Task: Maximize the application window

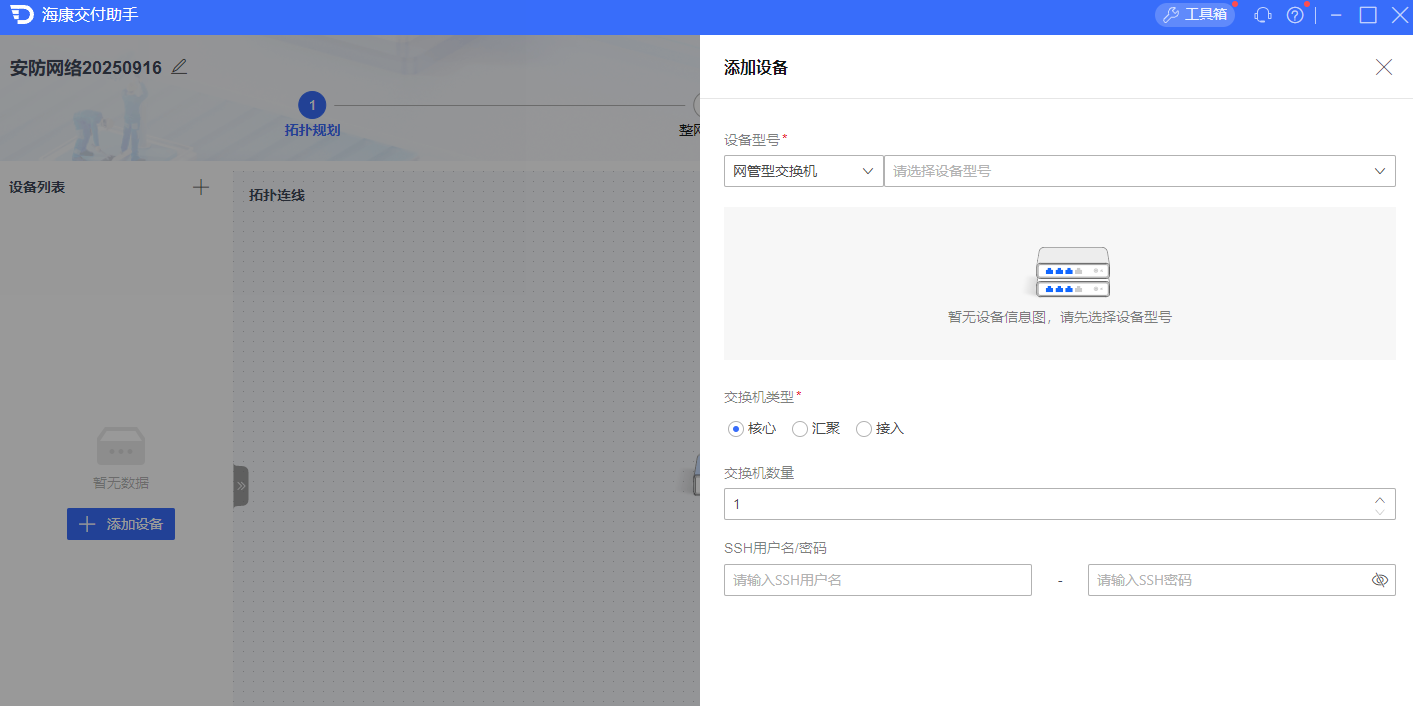Action: (x=1368, y=15)
